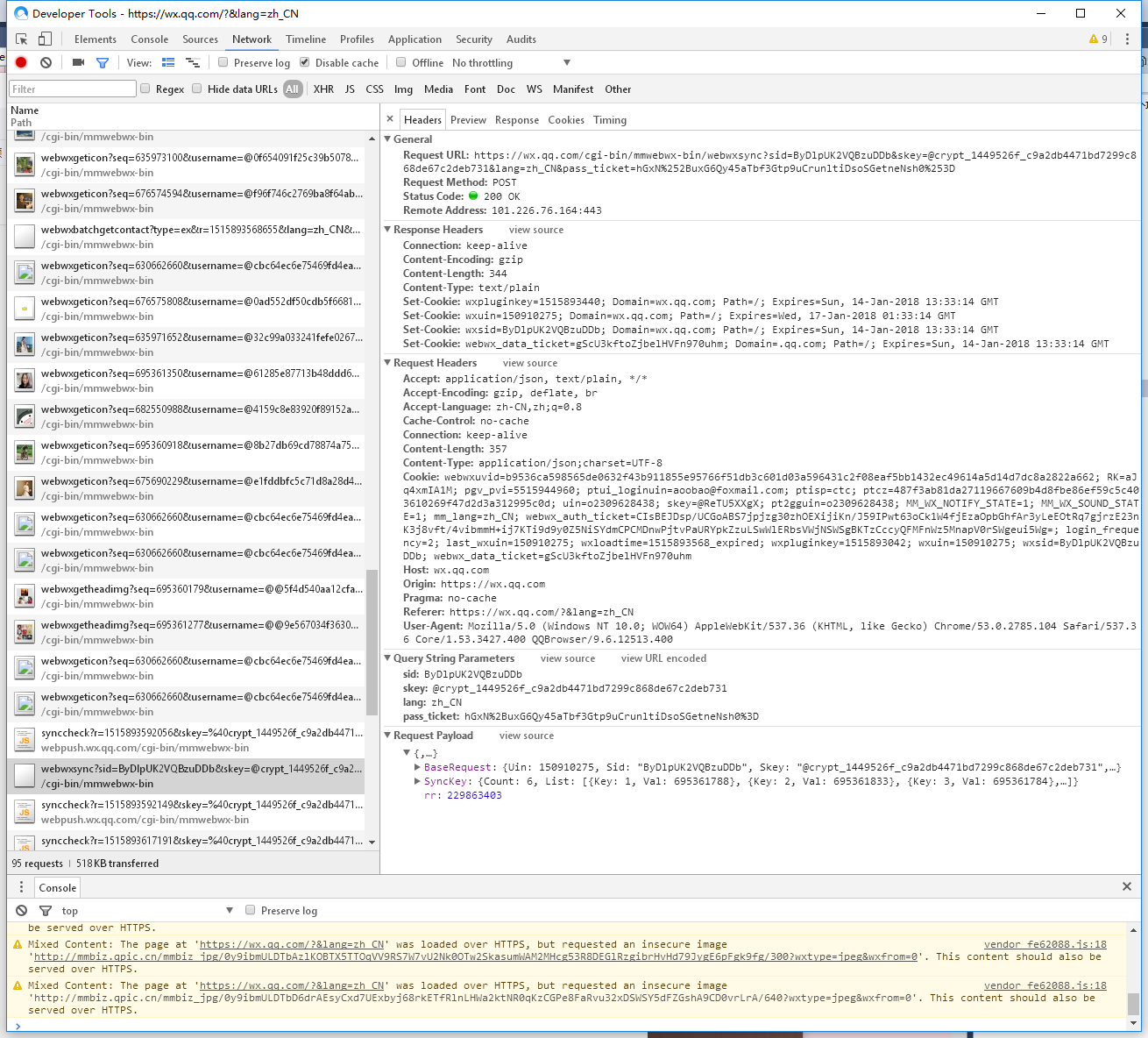1148x1038 pixels.
Task: Switch to large request rows view
Action: click(168, 62)
